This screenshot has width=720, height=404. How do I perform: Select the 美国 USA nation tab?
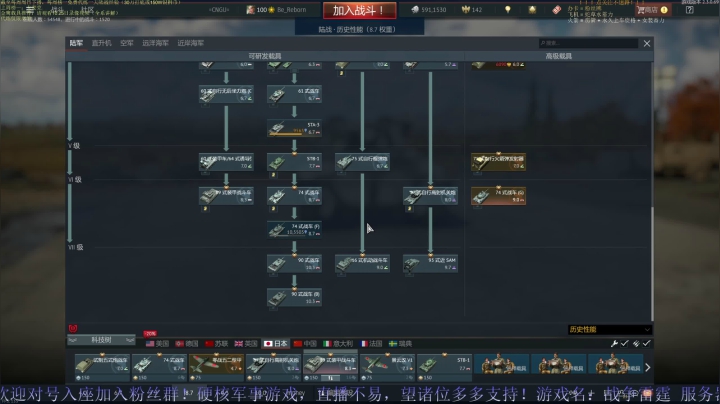coord(157,343)
